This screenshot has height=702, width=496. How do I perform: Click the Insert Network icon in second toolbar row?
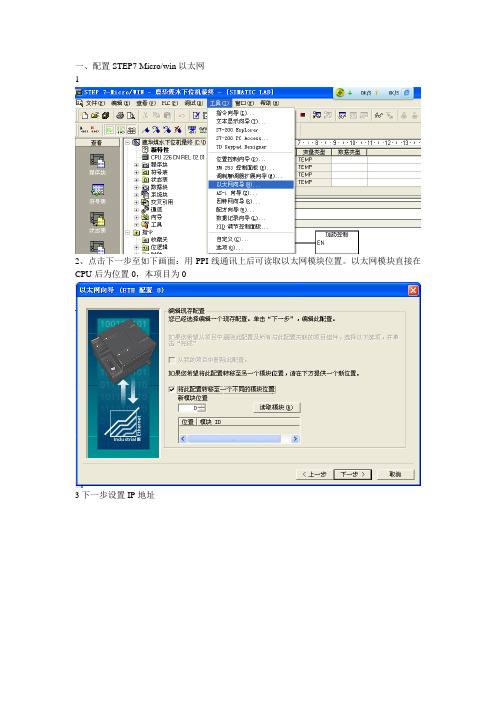[84, 130]
